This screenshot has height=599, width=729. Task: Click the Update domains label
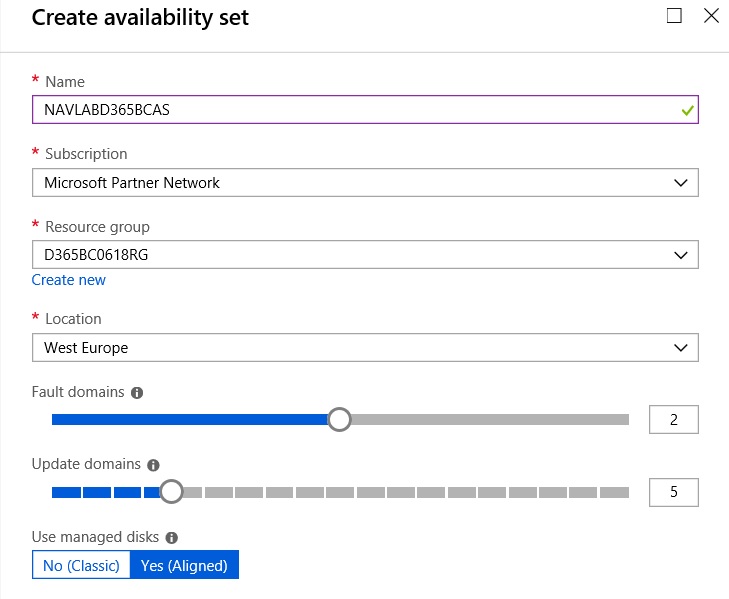86,464
